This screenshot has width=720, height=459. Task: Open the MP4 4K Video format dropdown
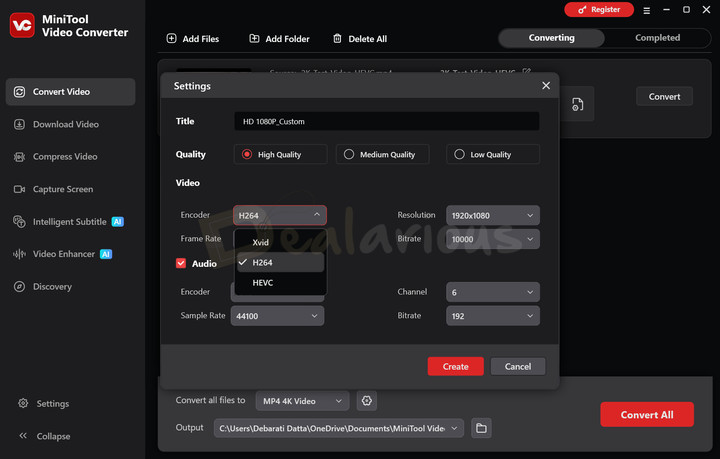point(302,401)
